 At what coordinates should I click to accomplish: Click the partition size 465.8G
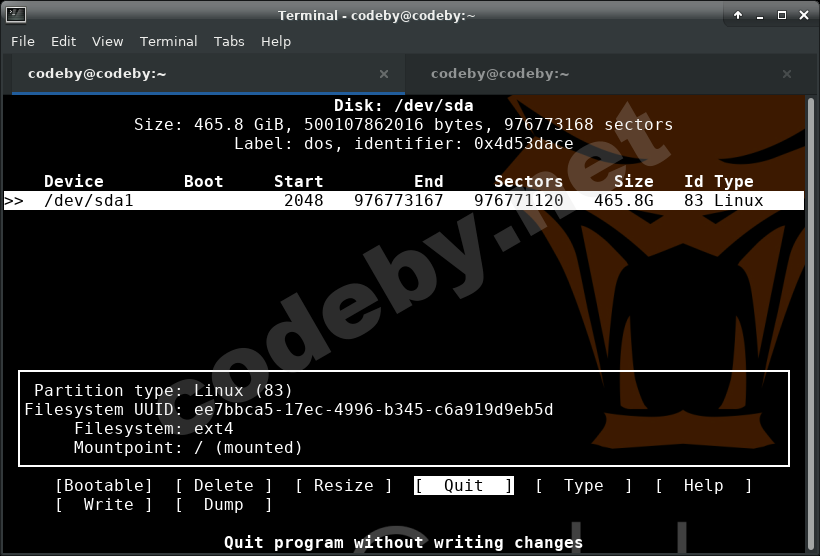pos(623,200)
